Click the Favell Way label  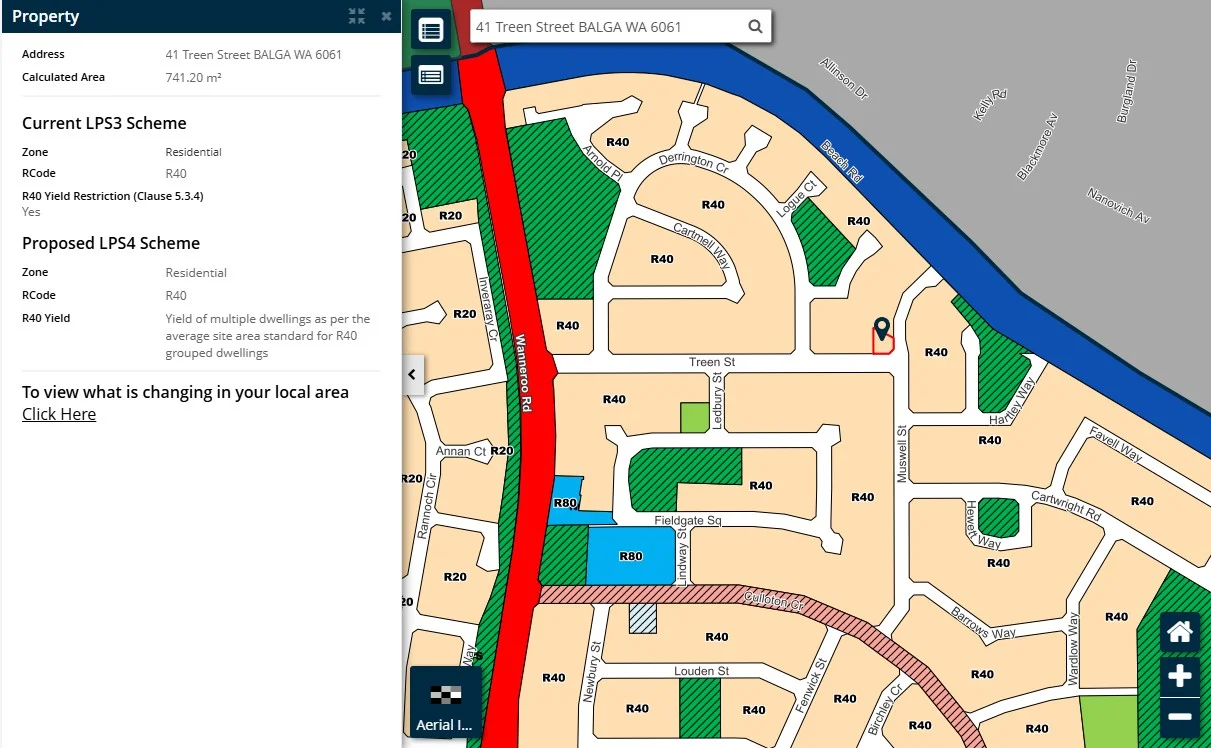click(1116, 447)
